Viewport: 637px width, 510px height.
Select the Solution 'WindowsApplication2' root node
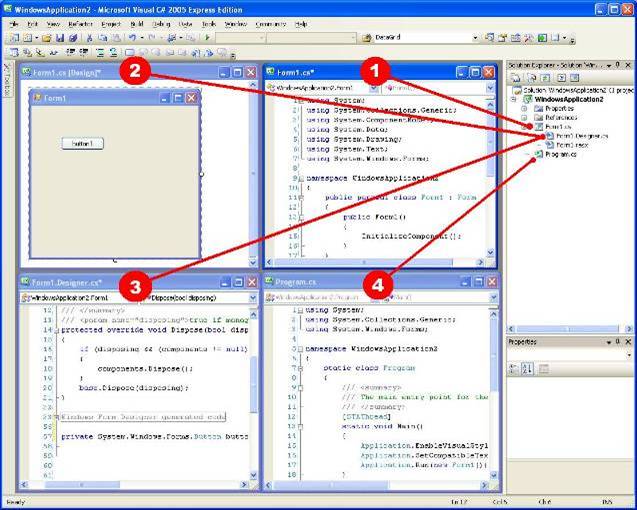pyautogui.click(x=577, y=90)
